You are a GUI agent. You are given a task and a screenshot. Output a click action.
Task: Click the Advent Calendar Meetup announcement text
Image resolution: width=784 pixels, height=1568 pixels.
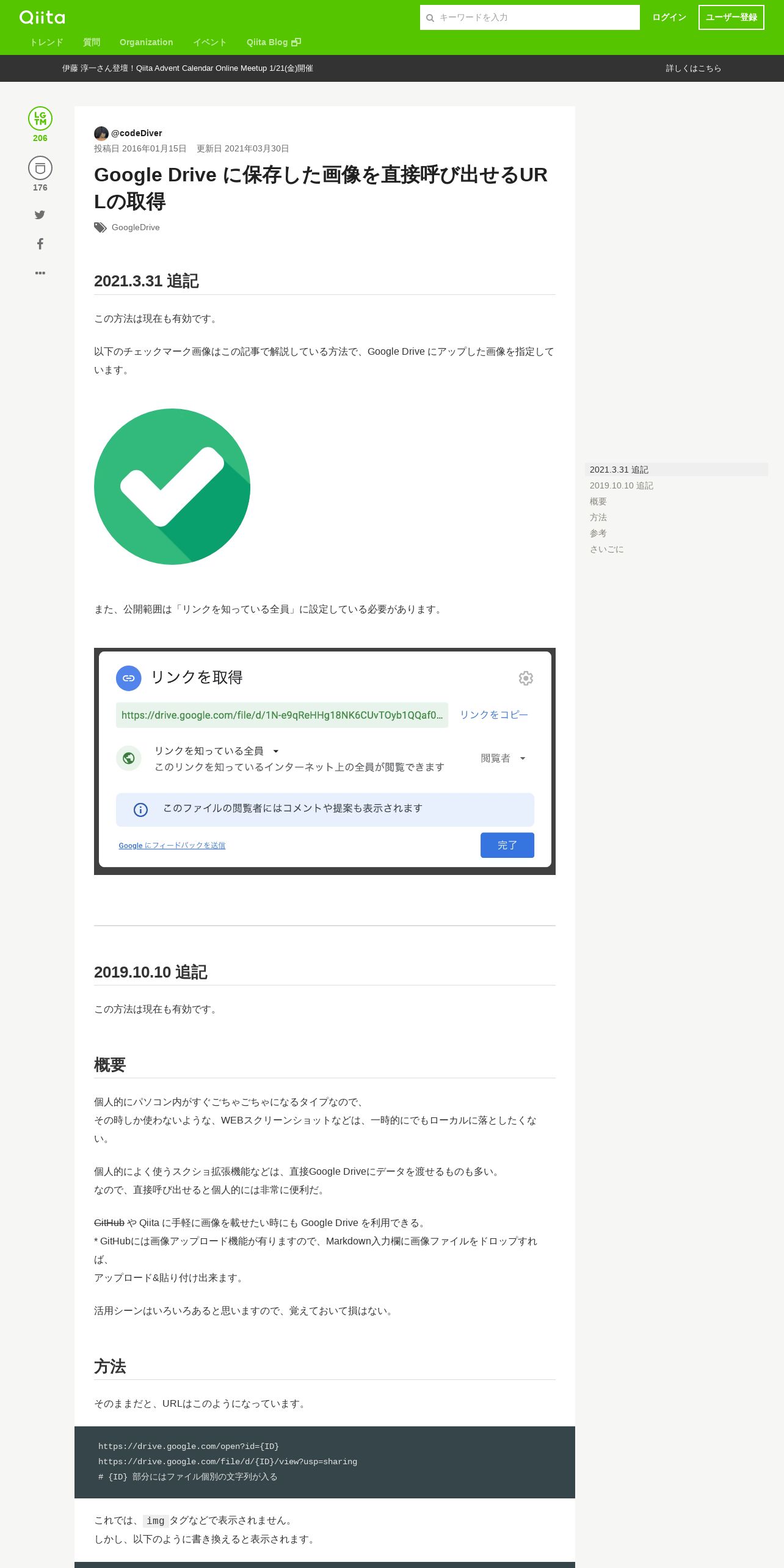187,68
